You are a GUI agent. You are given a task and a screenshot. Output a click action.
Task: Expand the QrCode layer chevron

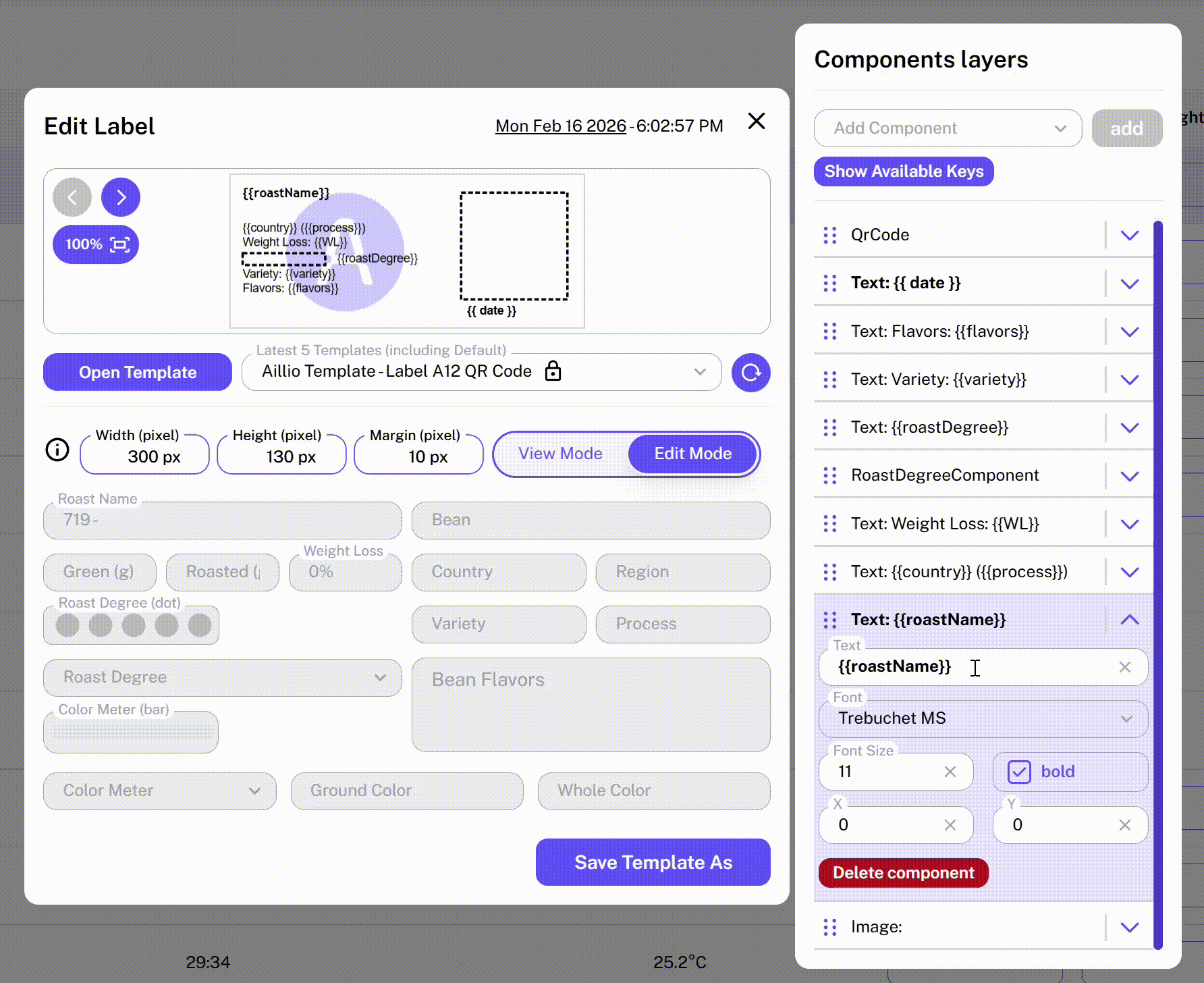[x=1129, y=235]
